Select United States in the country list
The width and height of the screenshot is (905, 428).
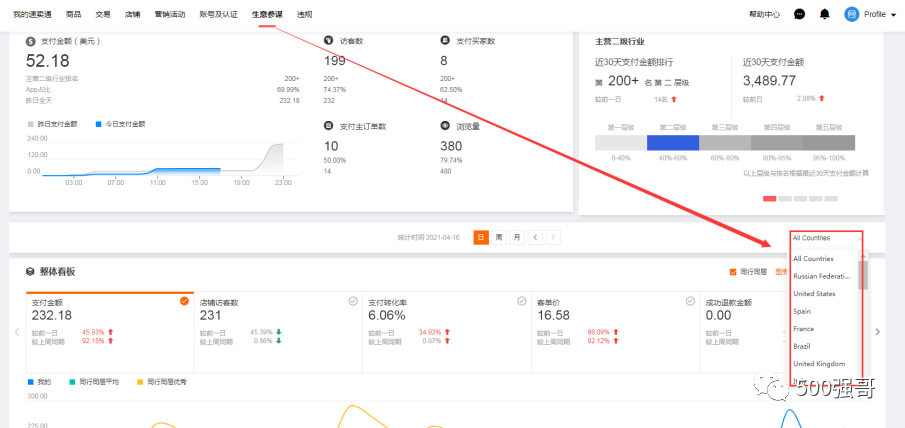pyautogui.click(x=814, y=294)
